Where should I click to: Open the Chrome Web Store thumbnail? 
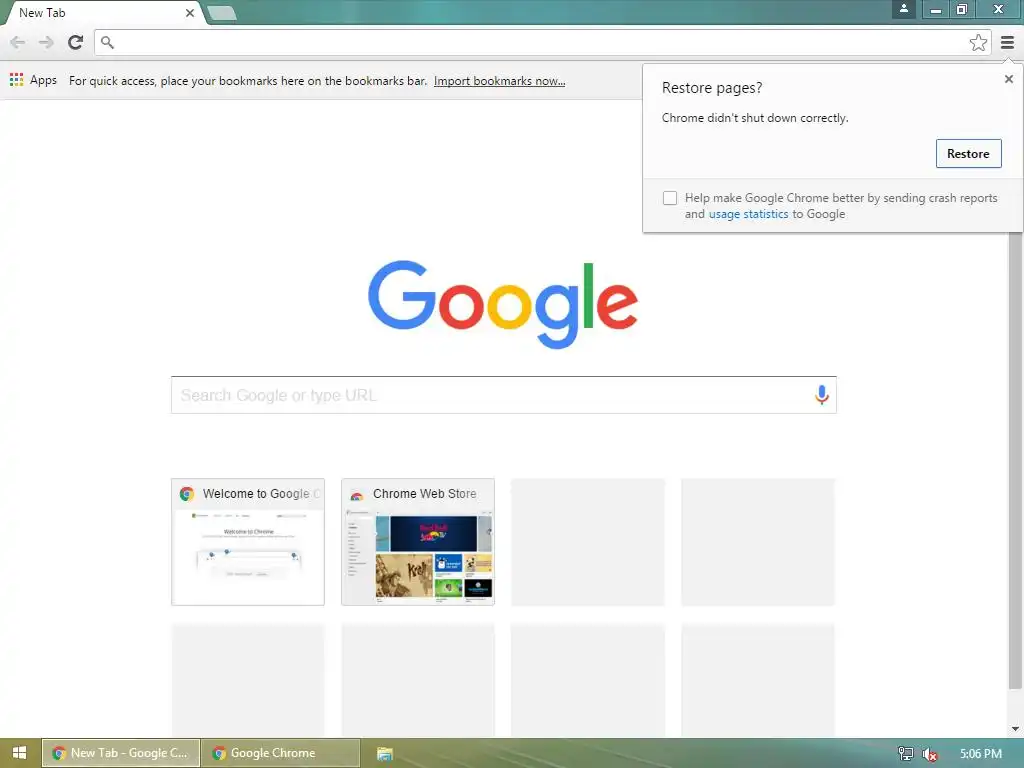click(x=418, y=542)
